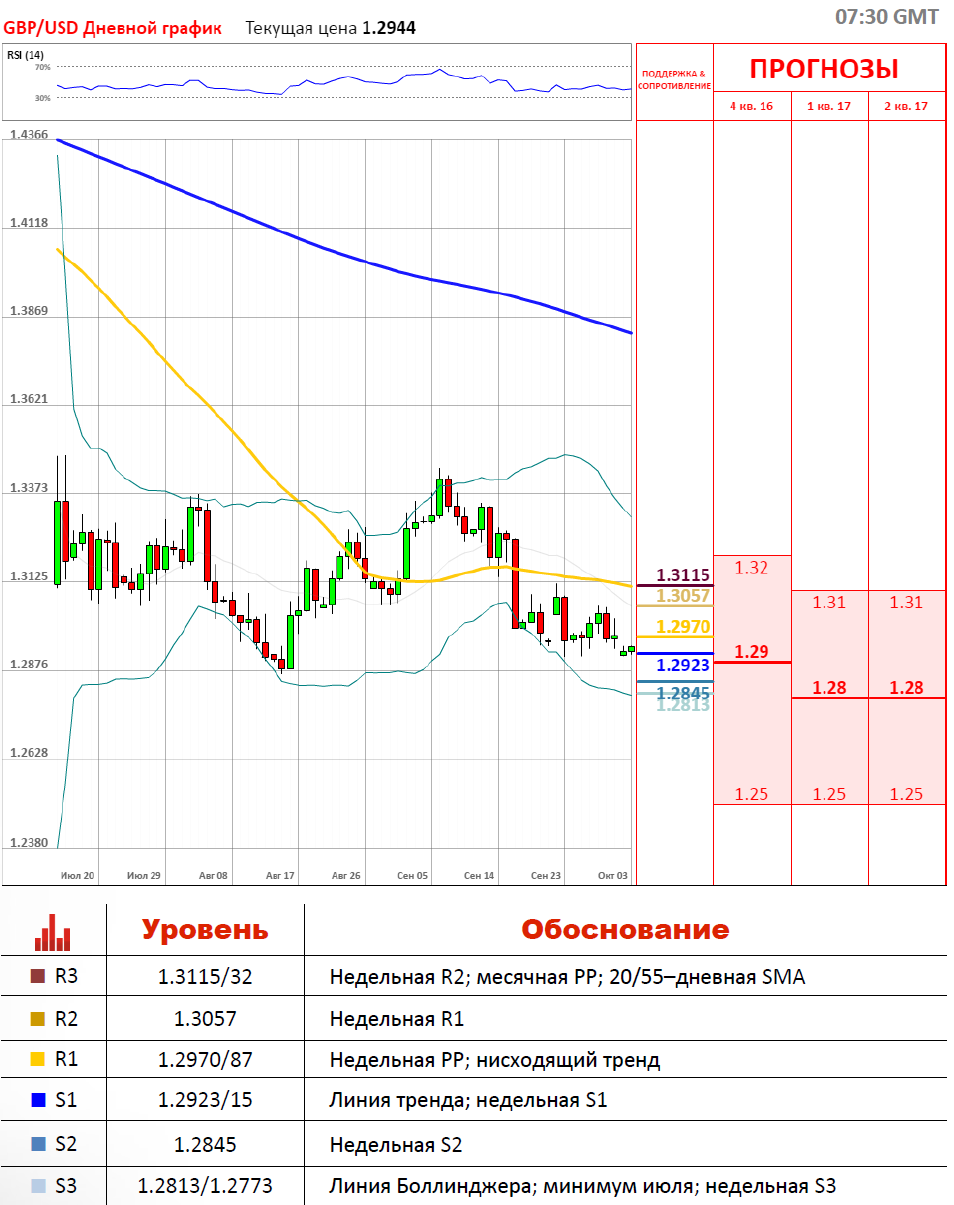Select the 2 кв. 17 forecast column header
954x1205 pixels.
click(x=906, y=106)
